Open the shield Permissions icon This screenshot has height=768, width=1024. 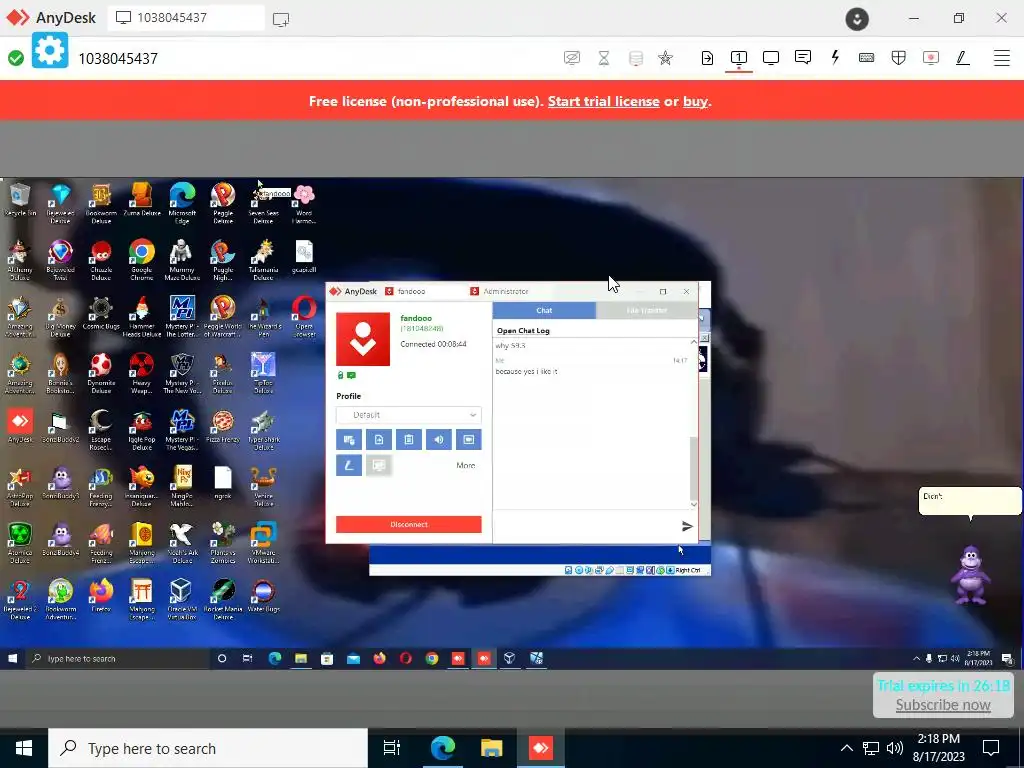[899, 57]
